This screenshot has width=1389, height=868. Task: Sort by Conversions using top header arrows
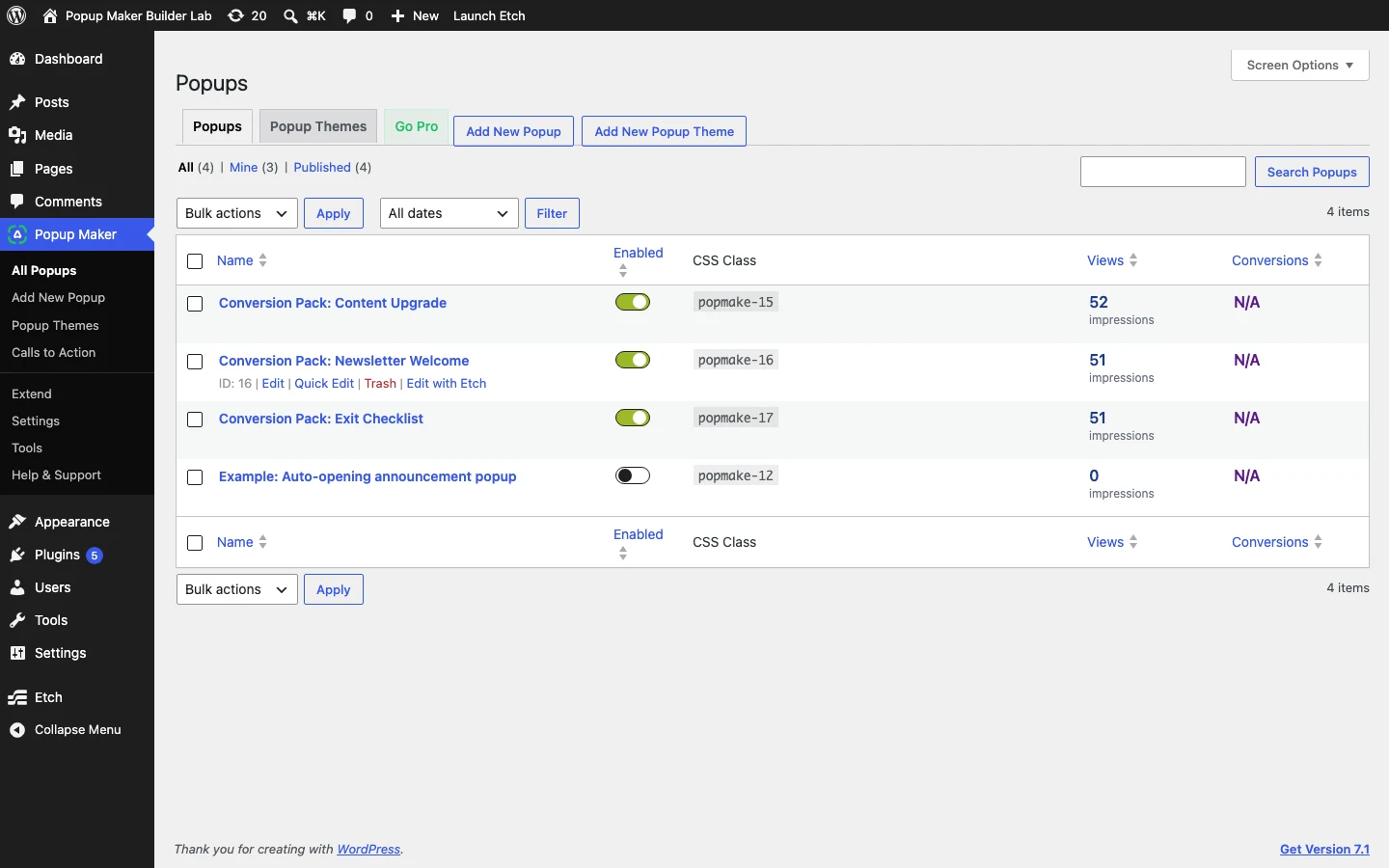[x=1319, y=260]
